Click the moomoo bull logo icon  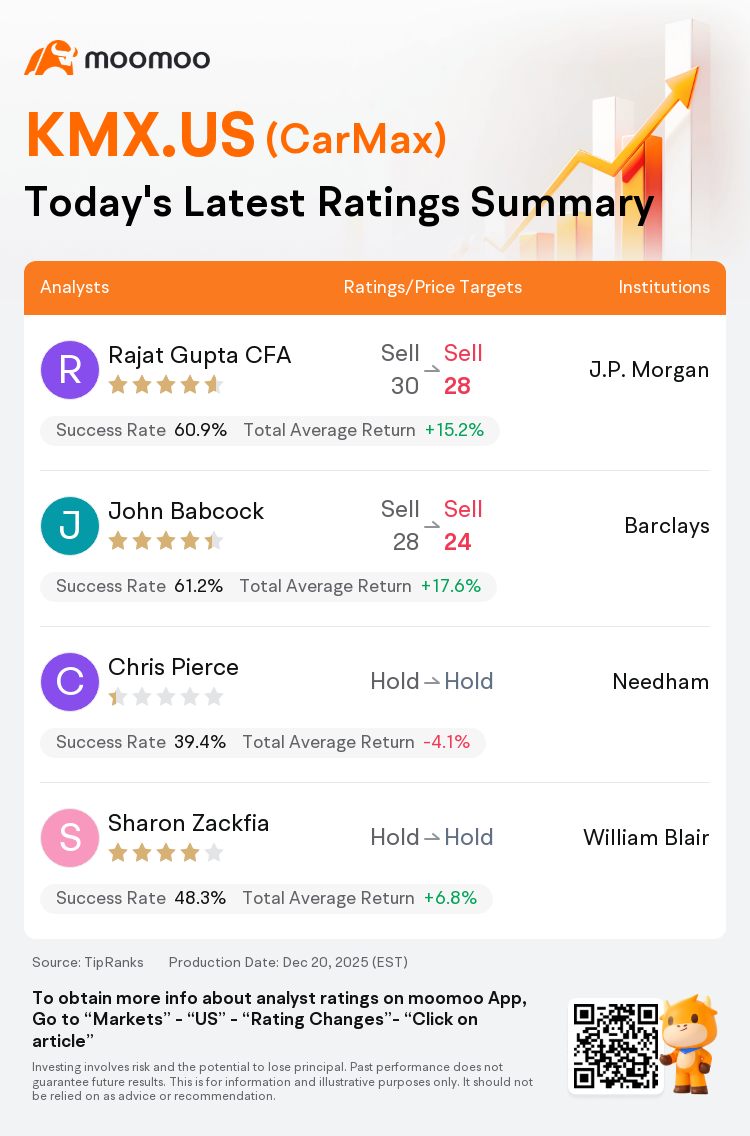tap(50, 58)
